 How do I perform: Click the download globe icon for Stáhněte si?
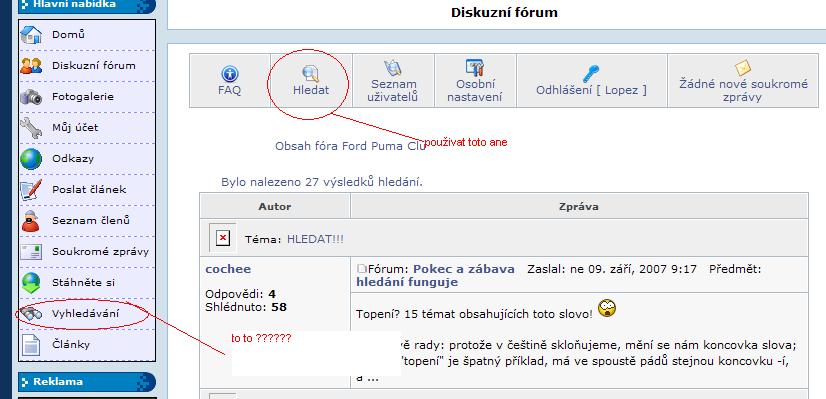[x=31, y=283]
